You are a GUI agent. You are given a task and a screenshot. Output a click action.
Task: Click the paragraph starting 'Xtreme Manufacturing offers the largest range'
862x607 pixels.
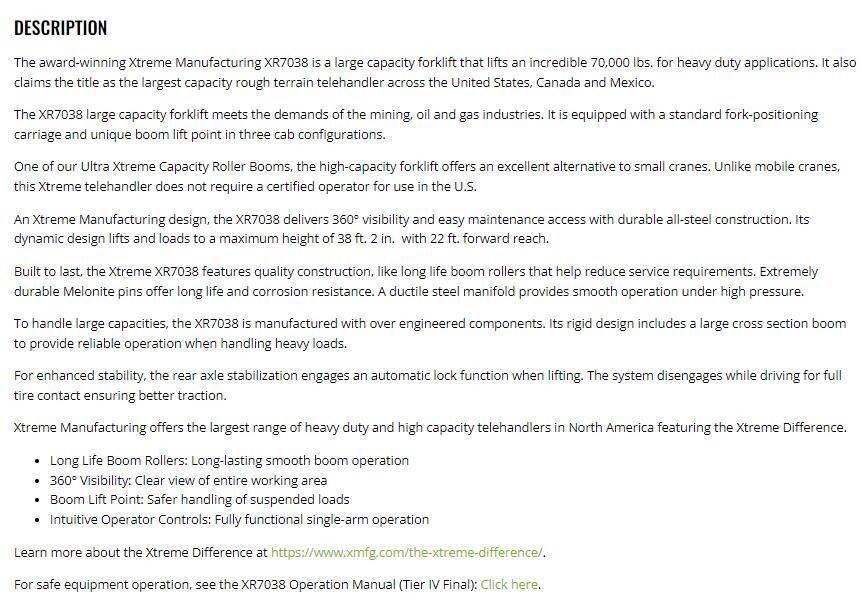pyautogui.click(x=400, y=428)
